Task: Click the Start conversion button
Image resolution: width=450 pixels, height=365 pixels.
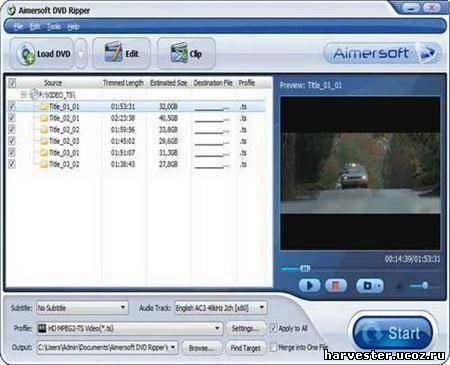Action: coord(393,332)
